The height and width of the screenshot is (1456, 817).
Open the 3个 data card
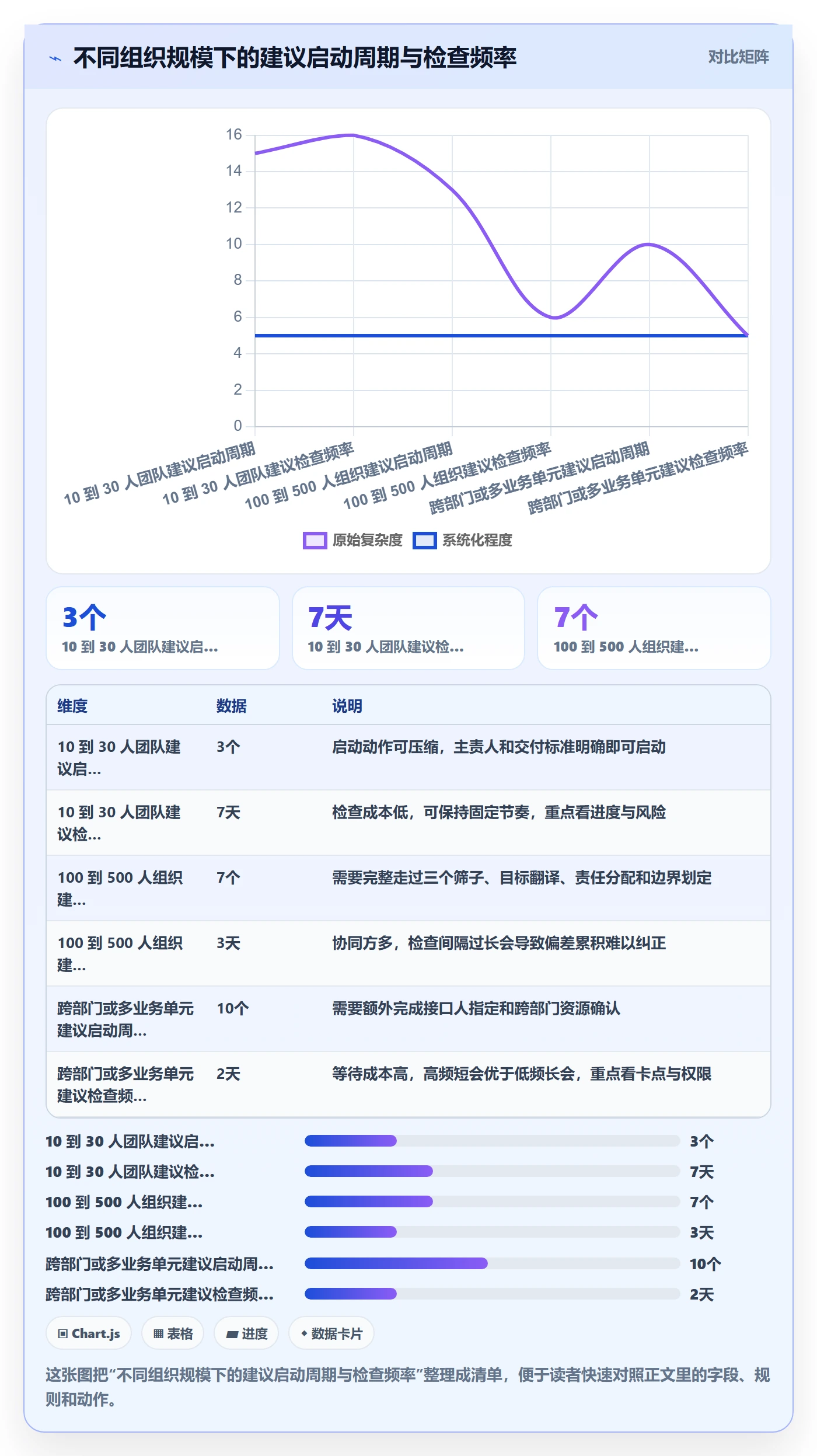tap(163, 628)
